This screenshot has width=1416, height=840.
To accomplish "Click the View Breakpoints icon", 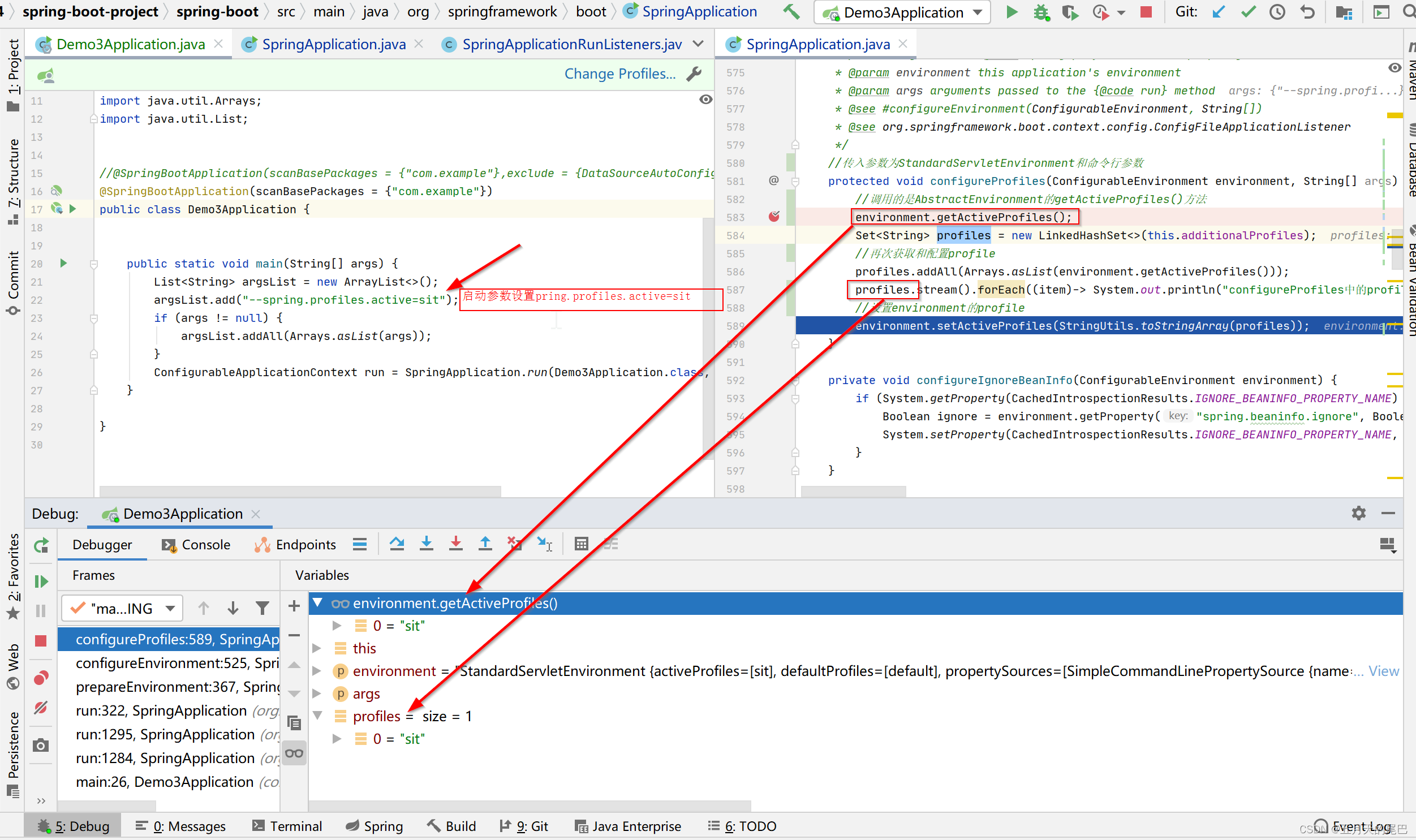I will click(x=41, y=678).
